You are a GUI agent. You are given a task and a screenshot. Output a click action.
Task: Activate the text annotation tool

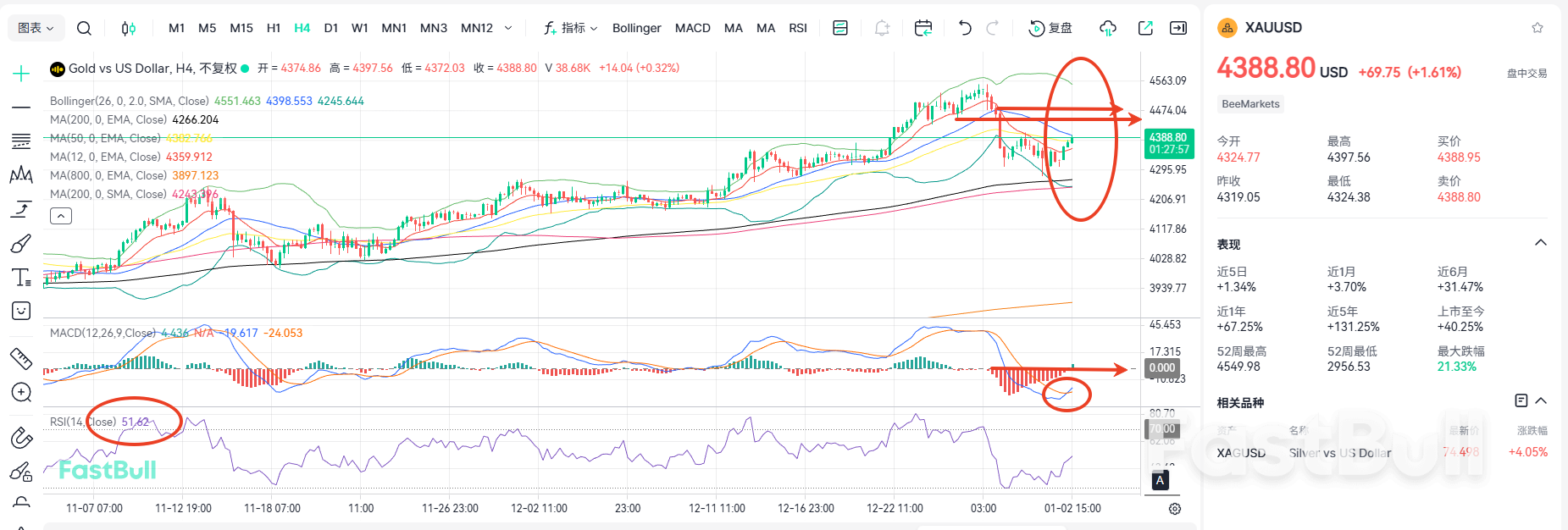click(21, 278)
